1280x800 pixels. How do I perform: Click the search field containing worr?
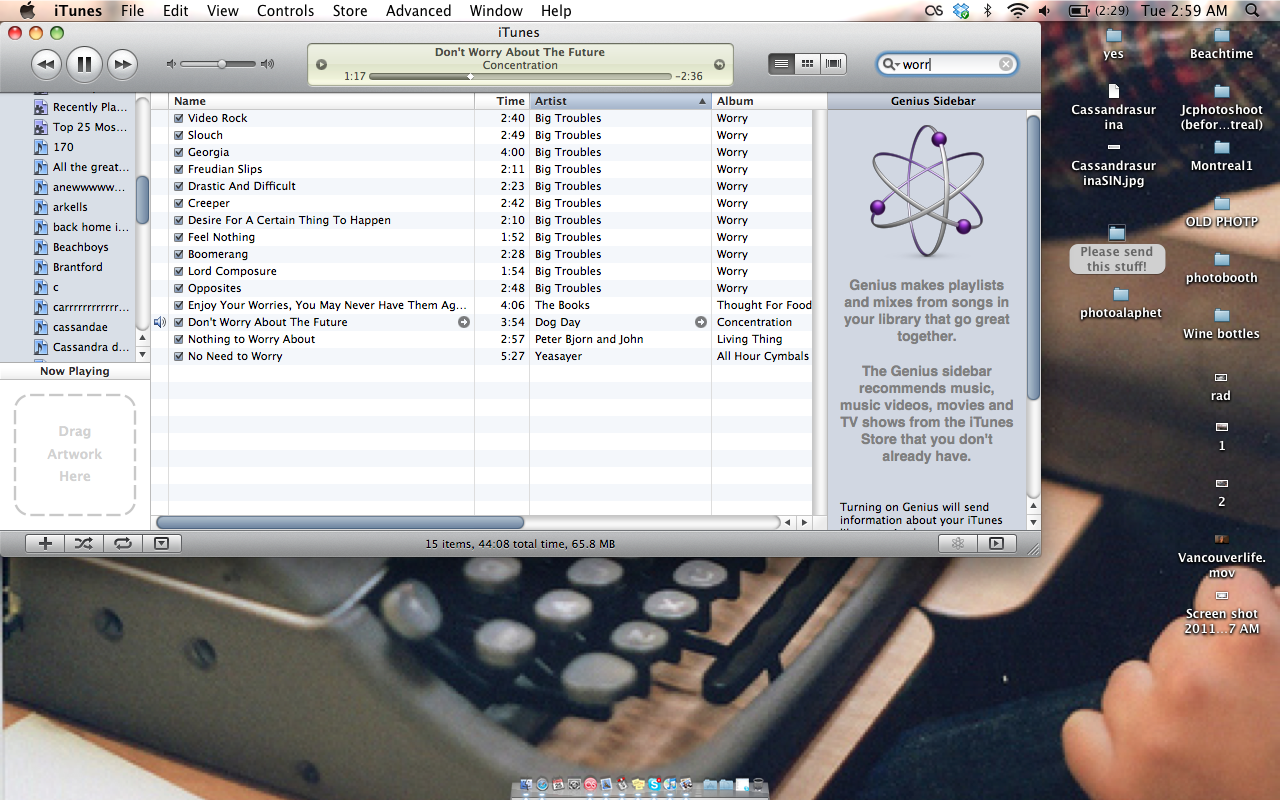[x=947, y=64]
